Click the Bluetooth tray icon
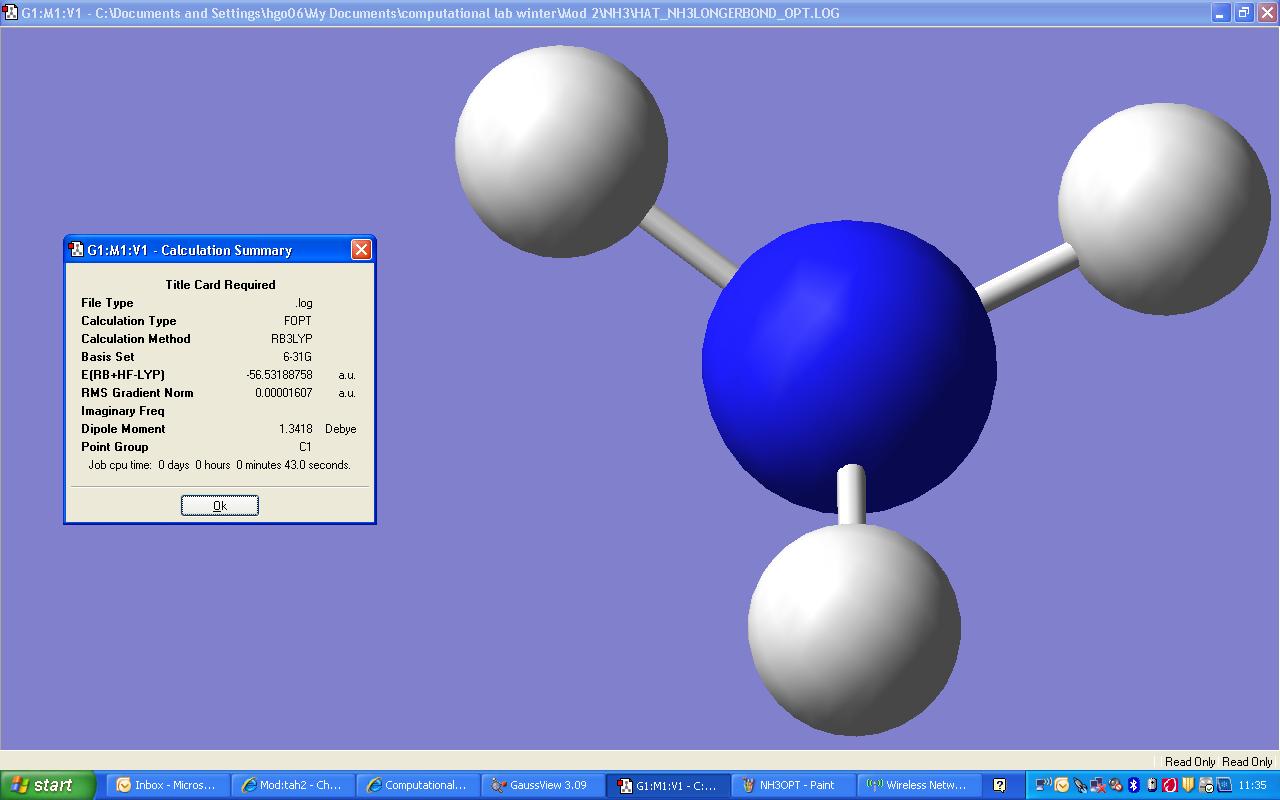This screenshot has height=800, width=1280. click(1134, 785)
